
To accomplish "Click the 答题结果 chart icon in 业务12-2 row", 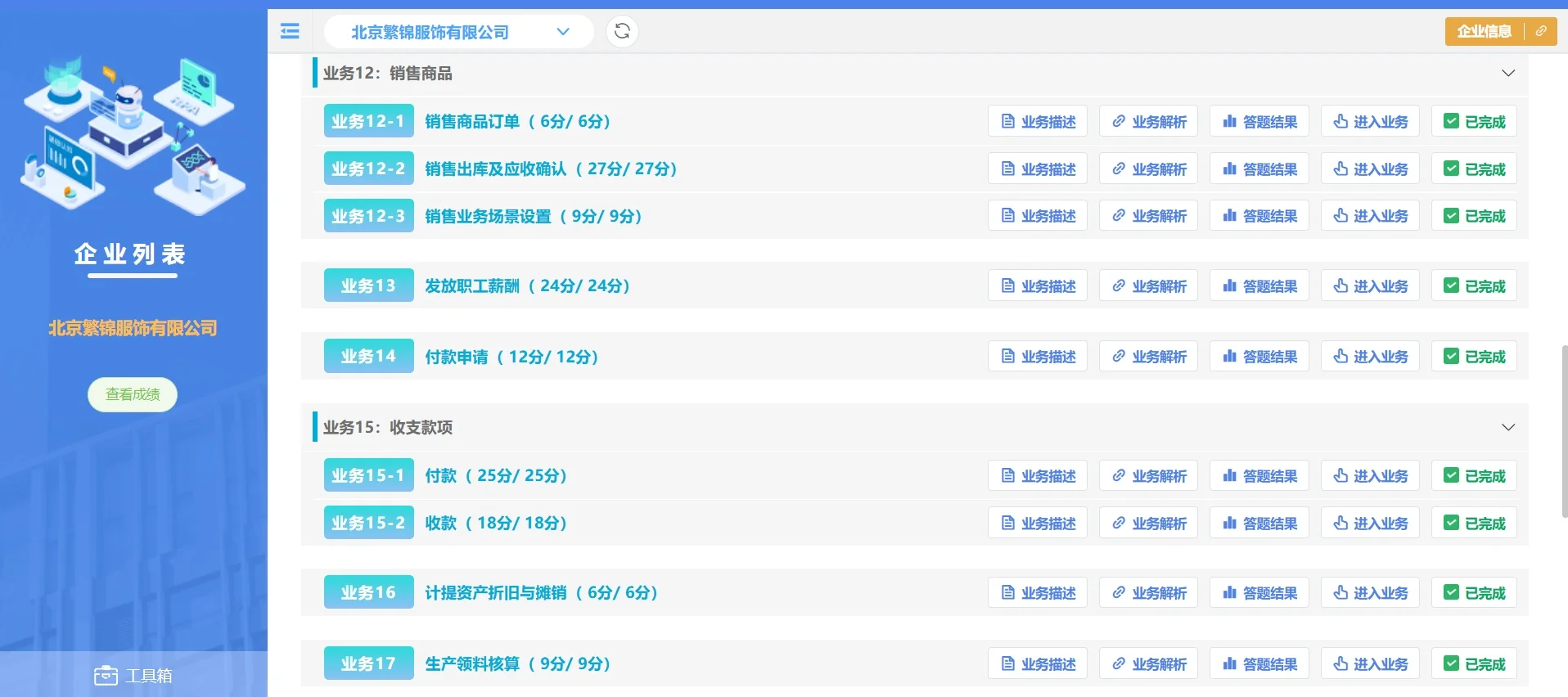I will point(1229,169).
